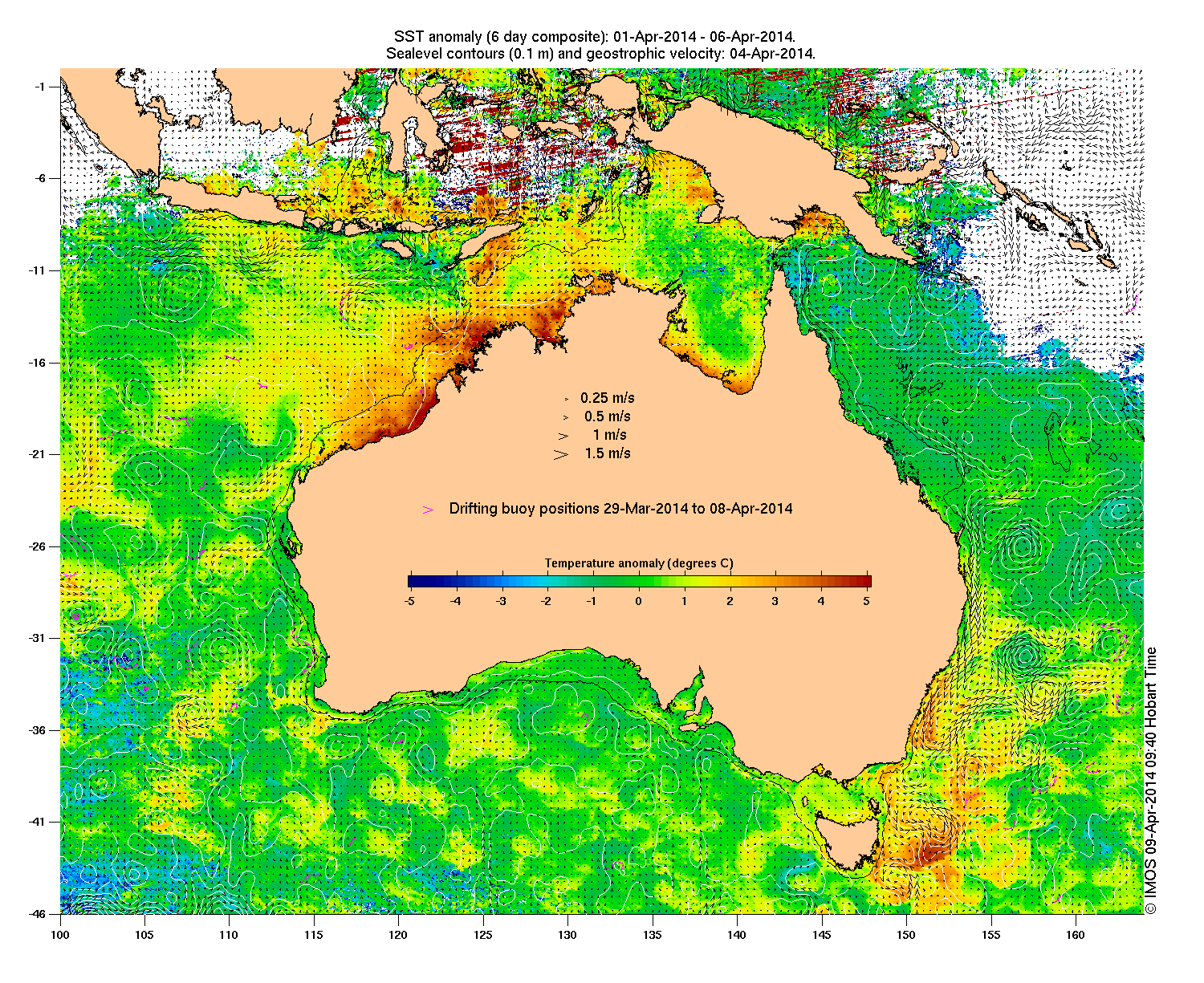
Task: Click the colorbar tick label 3
Action: (x=775, y=600)
